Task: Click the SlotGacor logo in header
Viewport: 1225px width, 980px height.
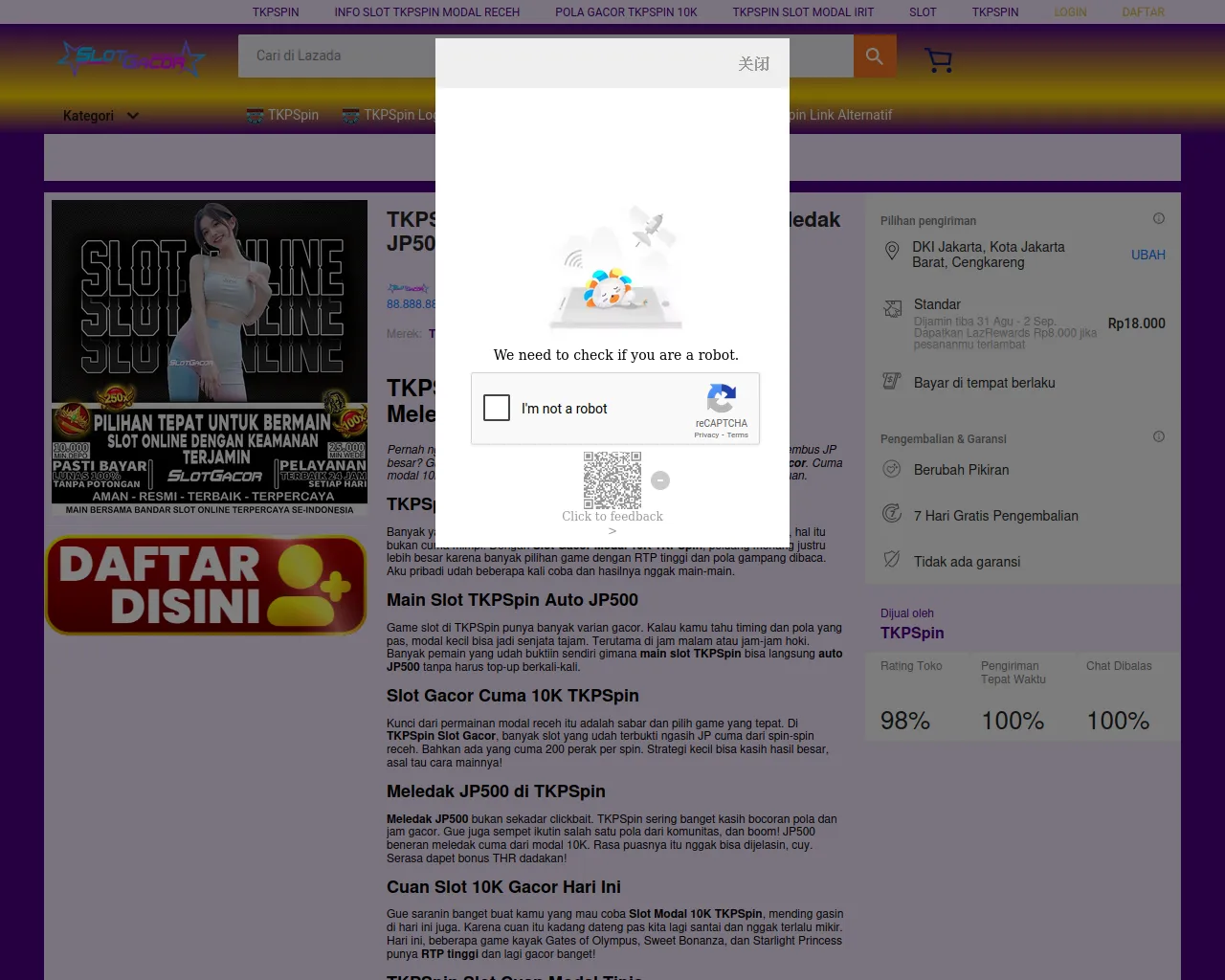Action: click(x=131, y=59)
